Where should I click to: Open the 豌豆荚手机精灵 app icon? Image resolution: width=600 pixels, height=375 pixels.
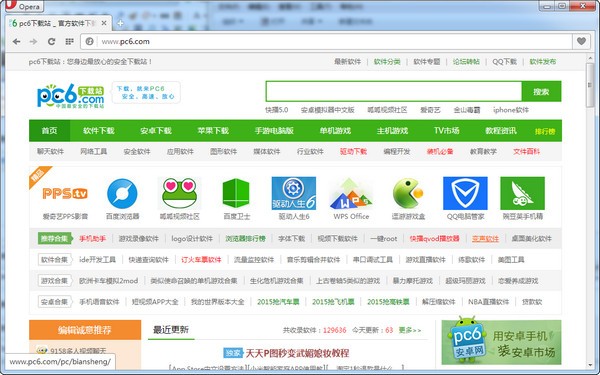click(523, 194)
